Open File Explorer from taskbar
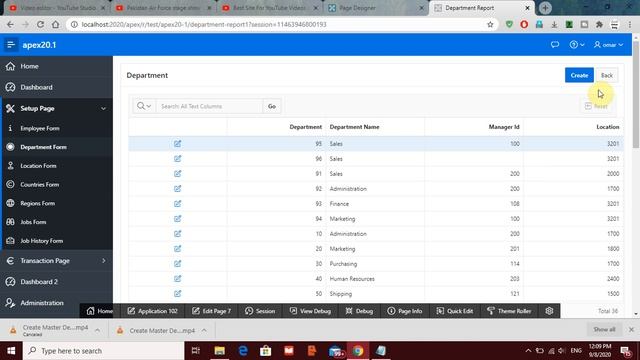This screenshot has width=640, height=360. [220, 351]
